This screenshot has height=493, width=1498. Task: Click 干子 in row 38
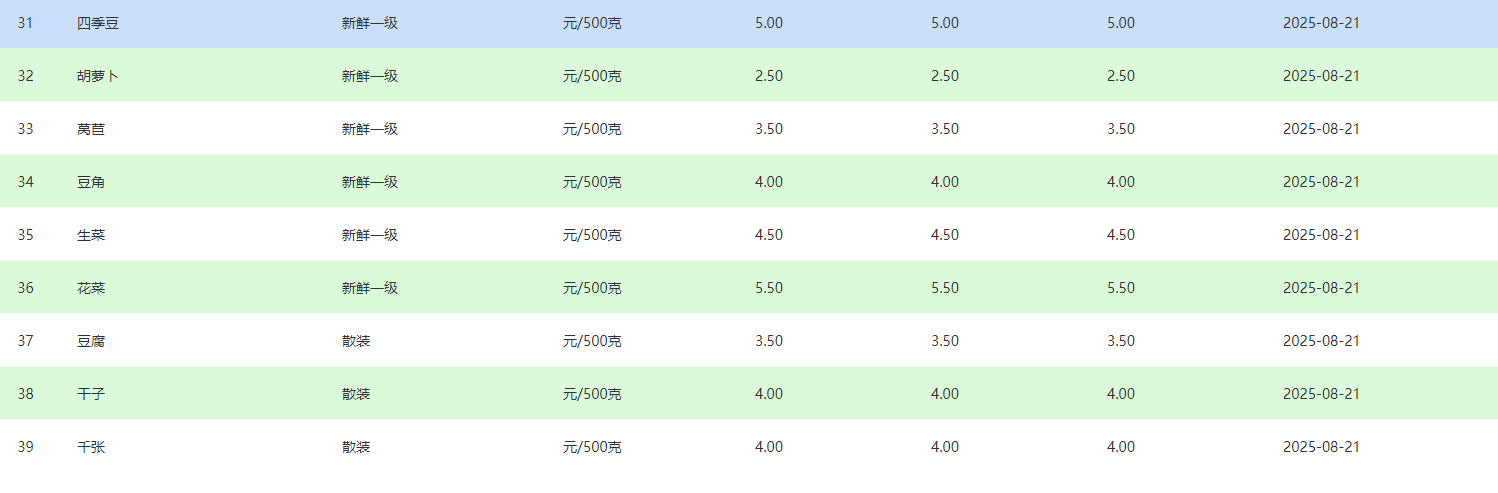[x=91, y=394]
